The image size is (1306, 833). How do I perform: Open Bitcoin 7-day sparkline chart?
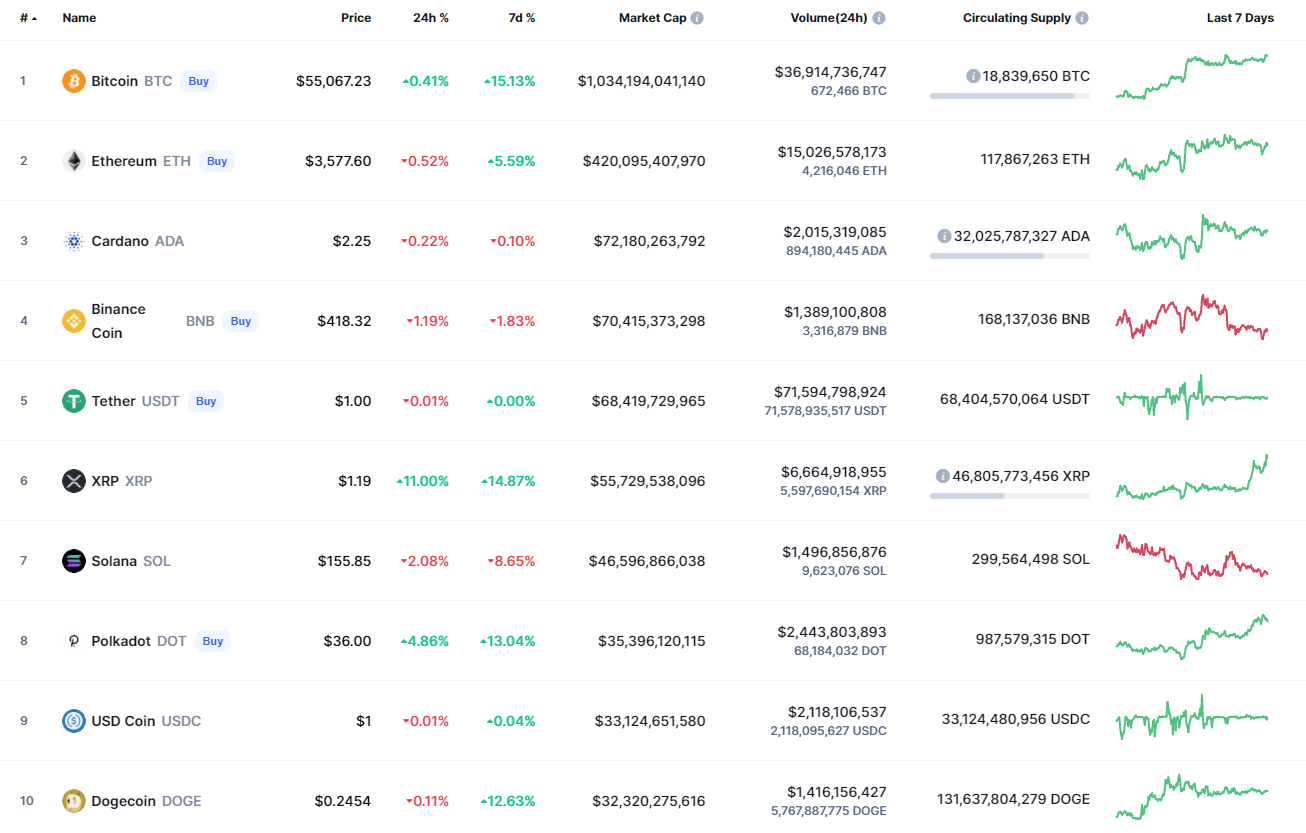click(x=1192, y=77)
